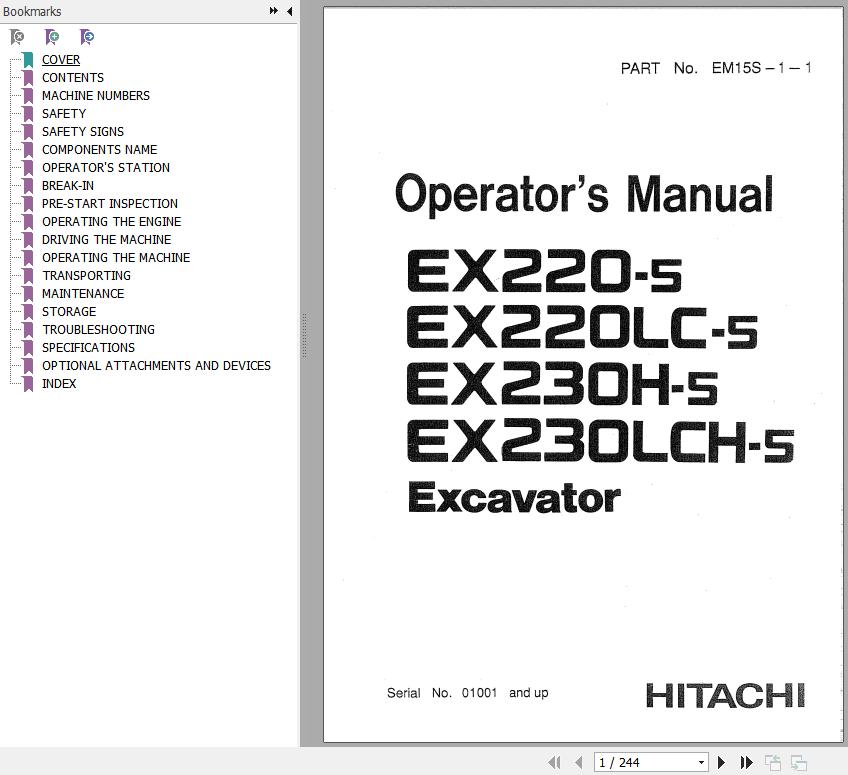Viewport: 848px width, 775px height.
Task: Click the bookmark icon beside COVER
Action: (x=28, y=59)
